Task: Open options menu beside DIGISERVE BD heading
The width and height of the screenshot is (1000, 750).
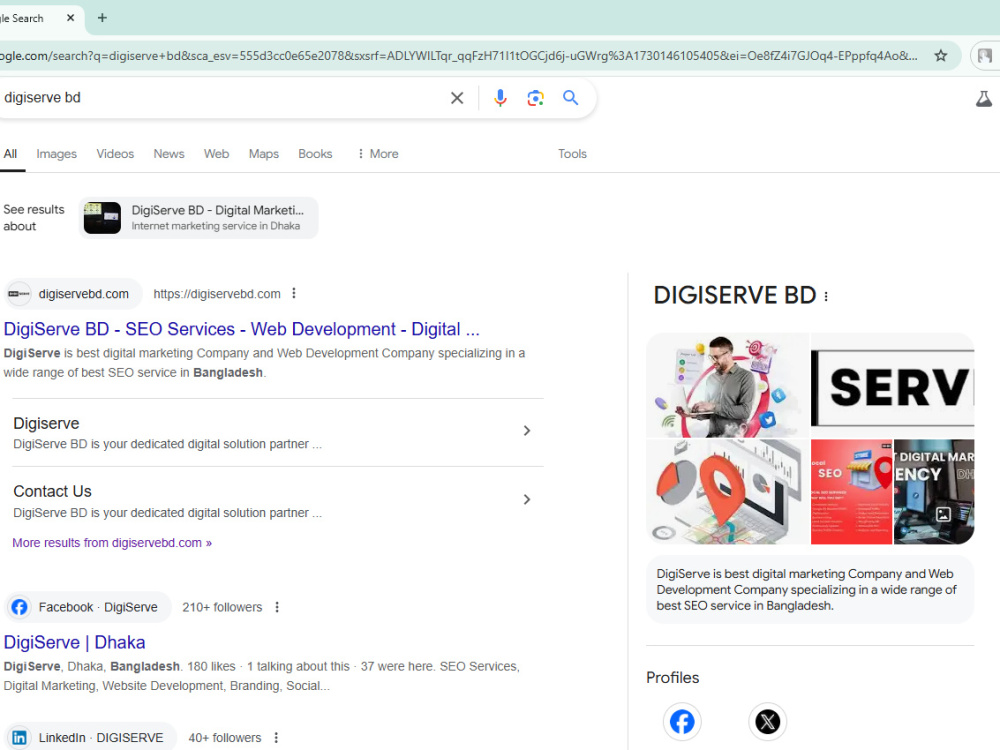Action: click(x=826, y=297)
